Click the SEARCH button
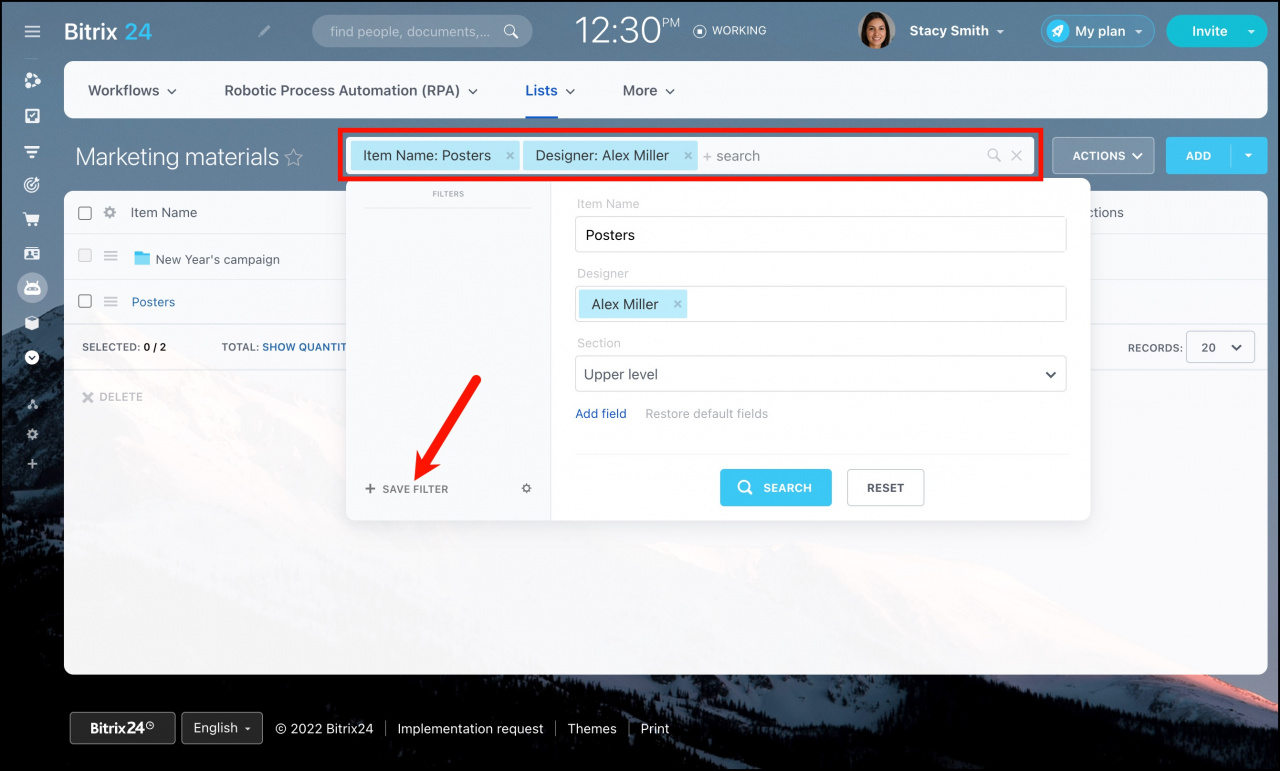 [775, 488]
